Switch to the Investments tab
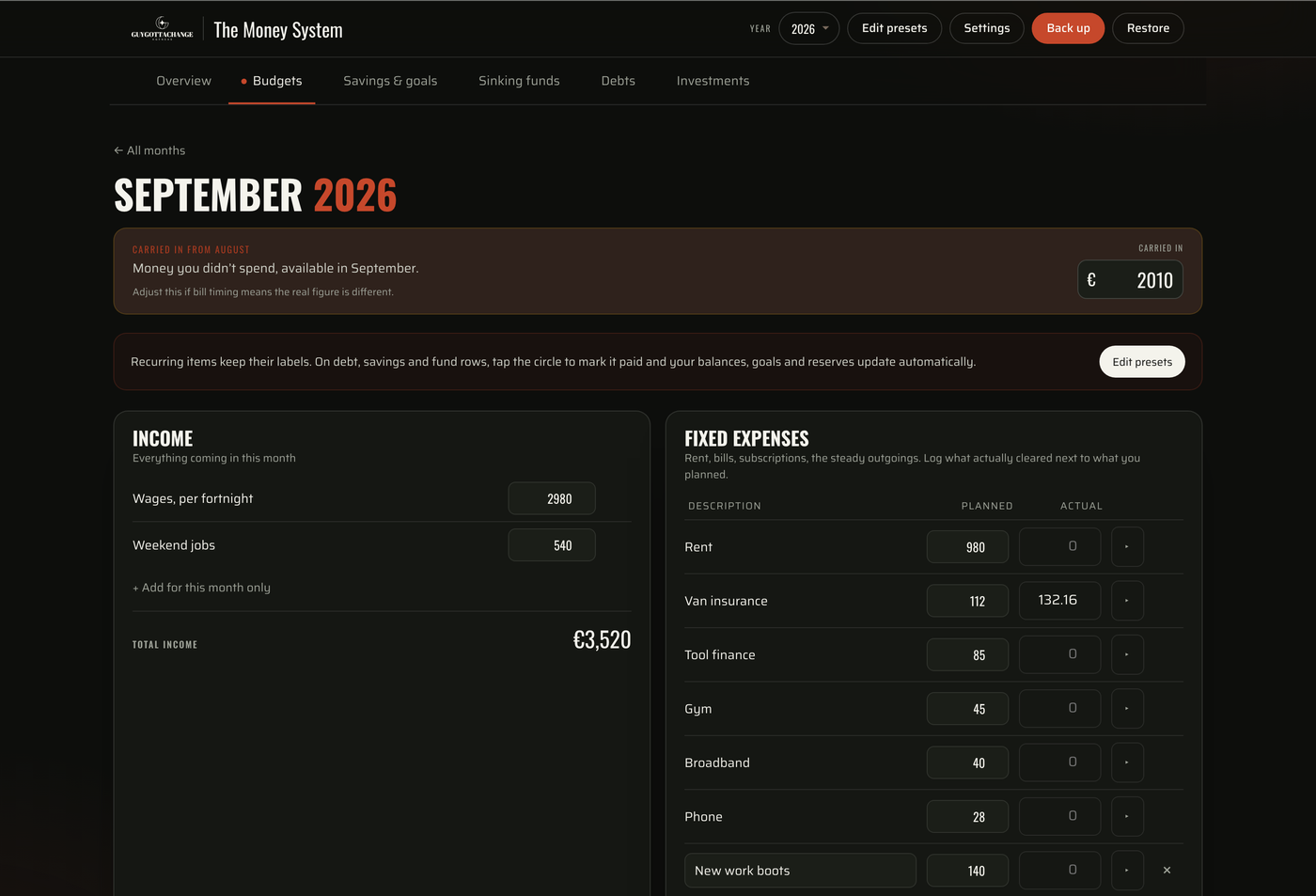 point(713,81)
